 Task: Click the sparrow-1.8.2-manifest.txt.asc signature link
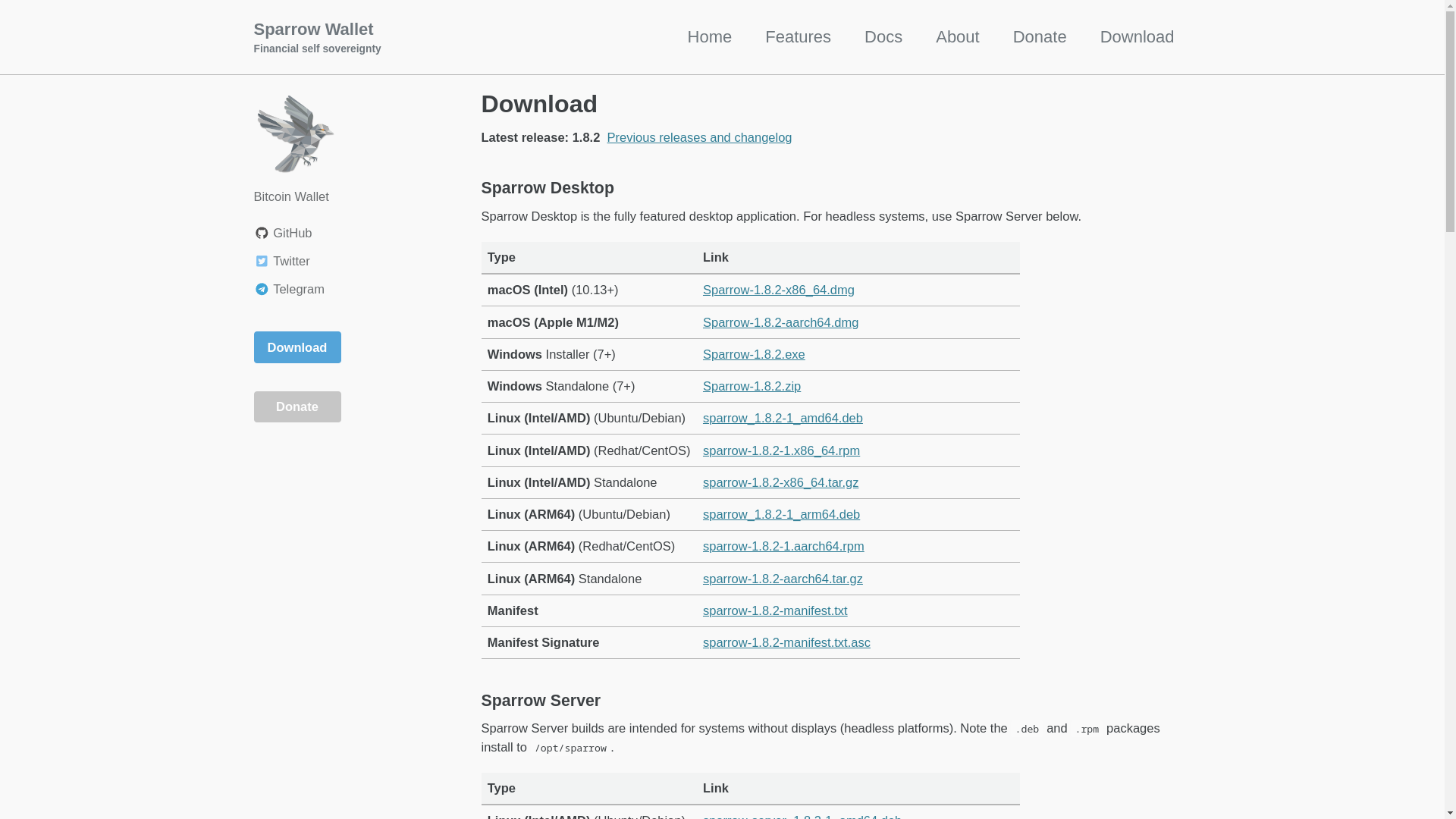click(x=786, y=643)
